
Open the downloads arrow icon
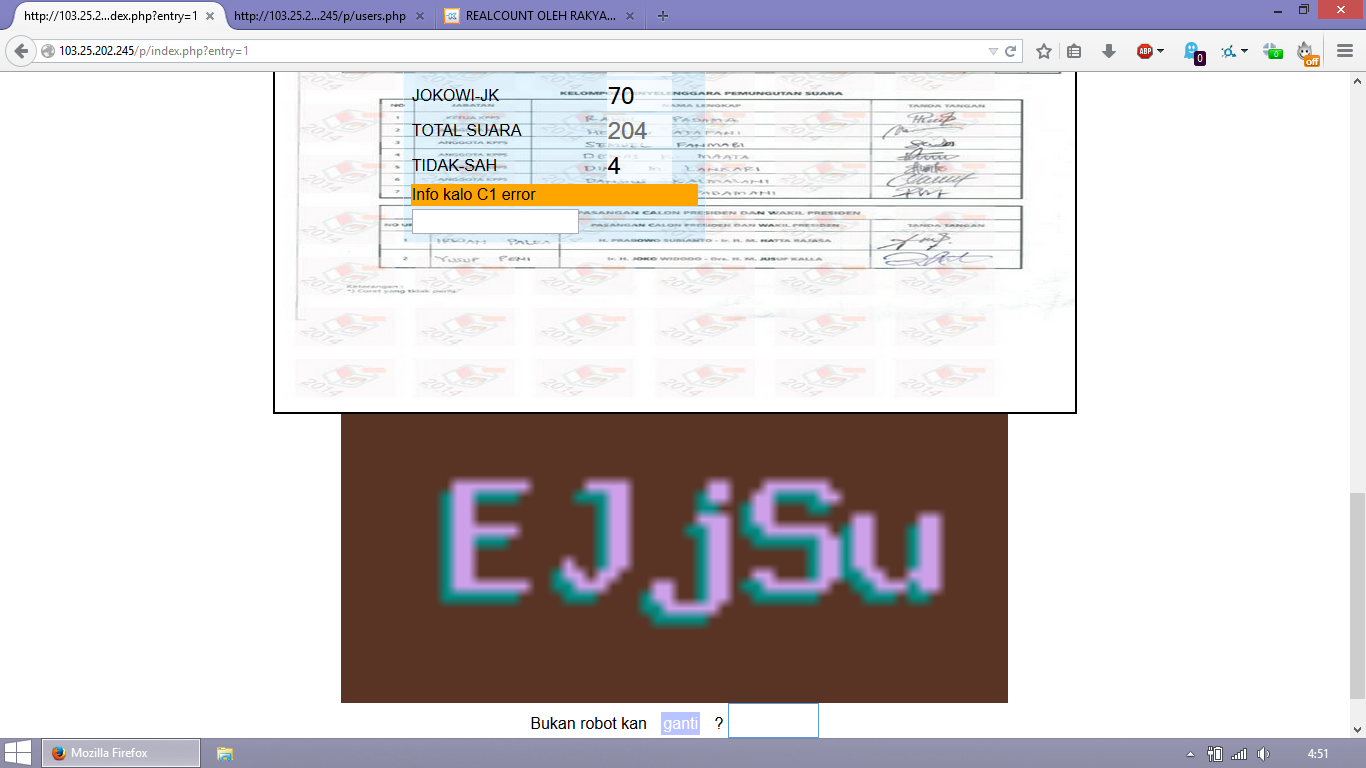point(1108,51)
